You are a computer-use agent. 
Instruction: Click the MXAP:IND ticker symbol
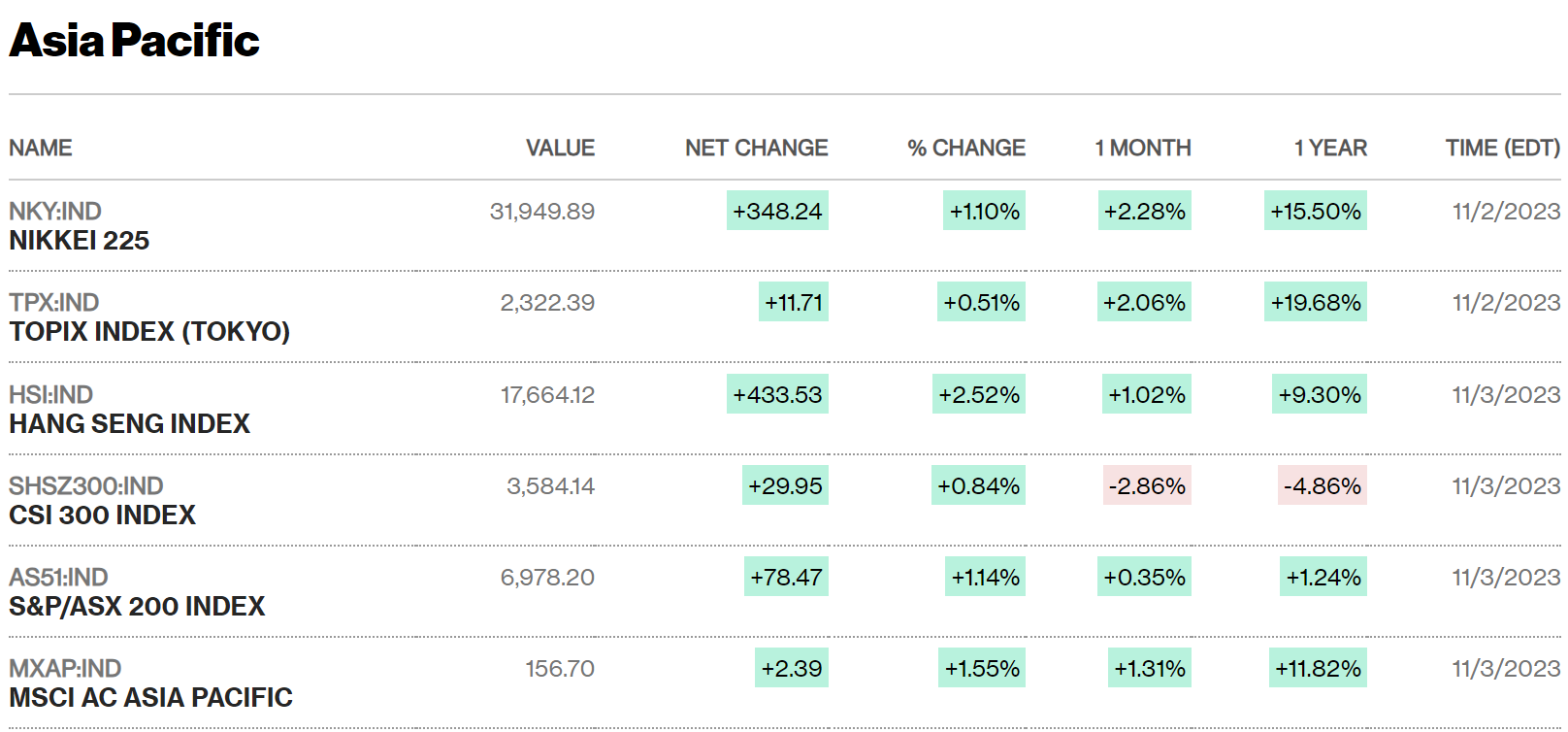click(x=65, y=669)
